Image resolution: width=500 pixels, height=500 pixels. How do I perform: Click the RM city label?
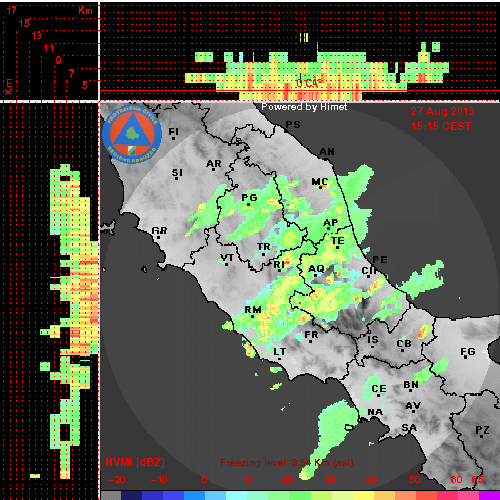click(253, 310)
